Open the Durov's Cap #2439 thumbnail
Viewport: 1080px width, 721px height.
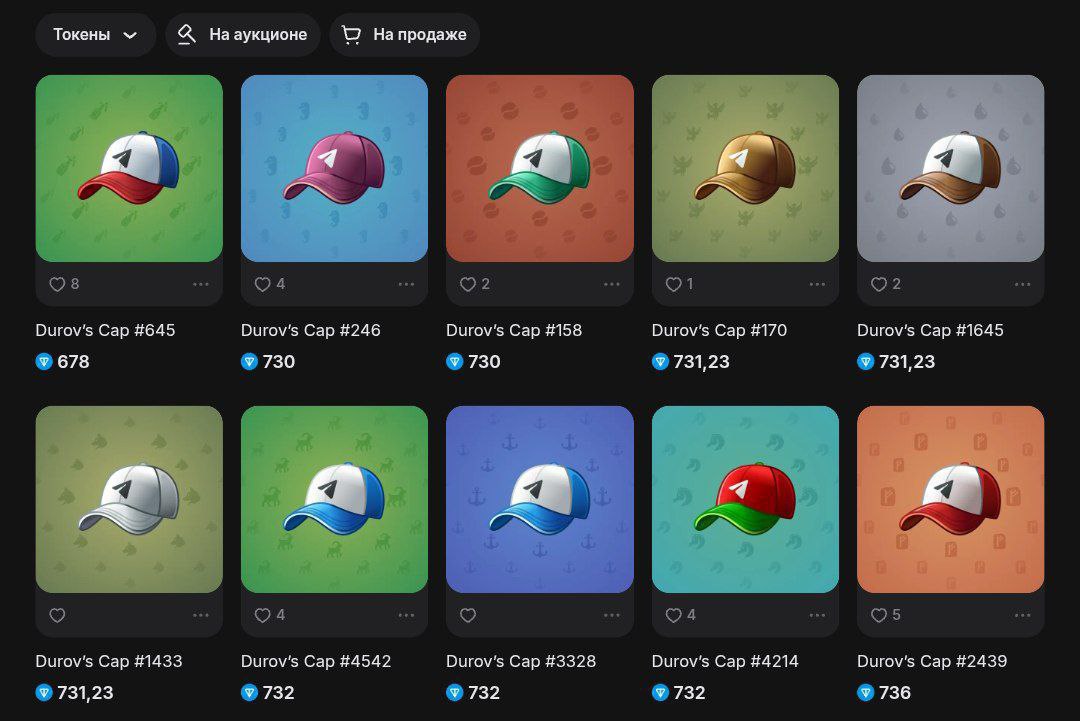pos(951,499)
